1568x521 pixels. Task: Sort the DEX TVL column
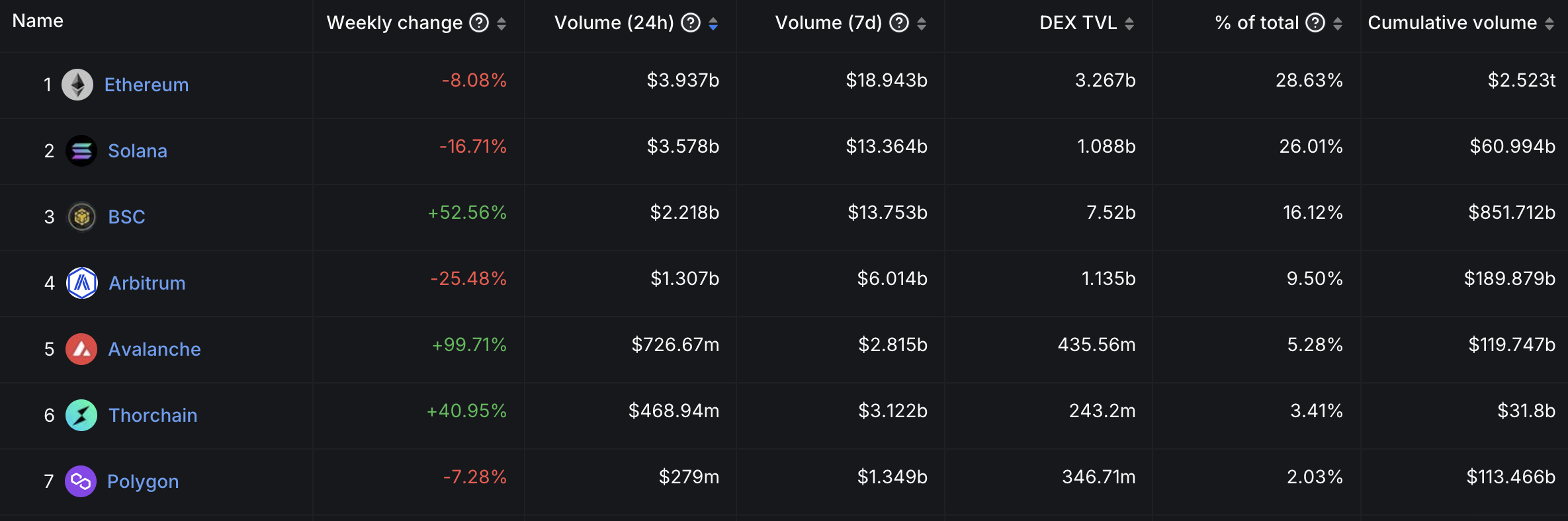1129,24
